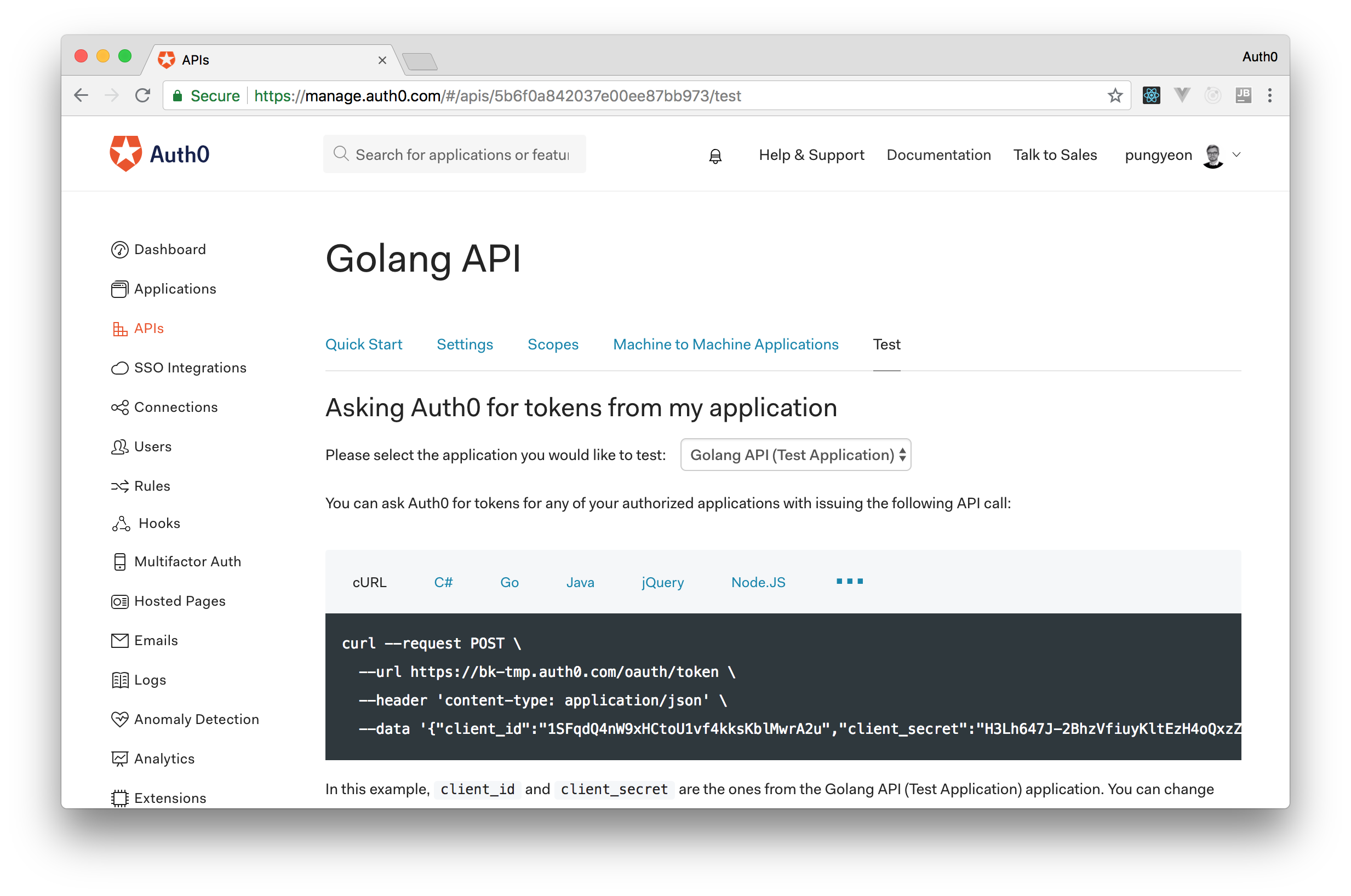The width and height of the screenshot is (1351, 896).
Task: Switch to the Scopes tab
Action: [x=553, y=344]
